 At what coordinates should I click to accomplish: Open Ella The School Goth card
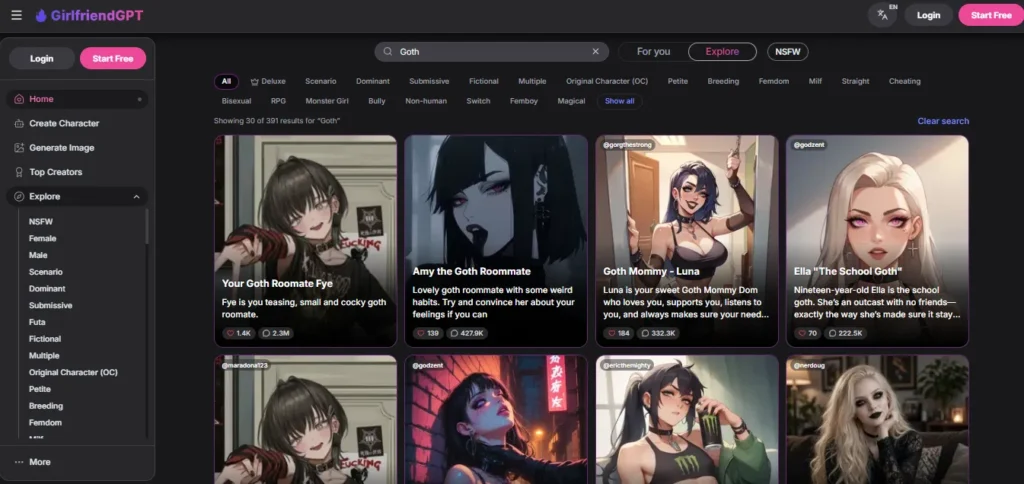click(878, 241)
